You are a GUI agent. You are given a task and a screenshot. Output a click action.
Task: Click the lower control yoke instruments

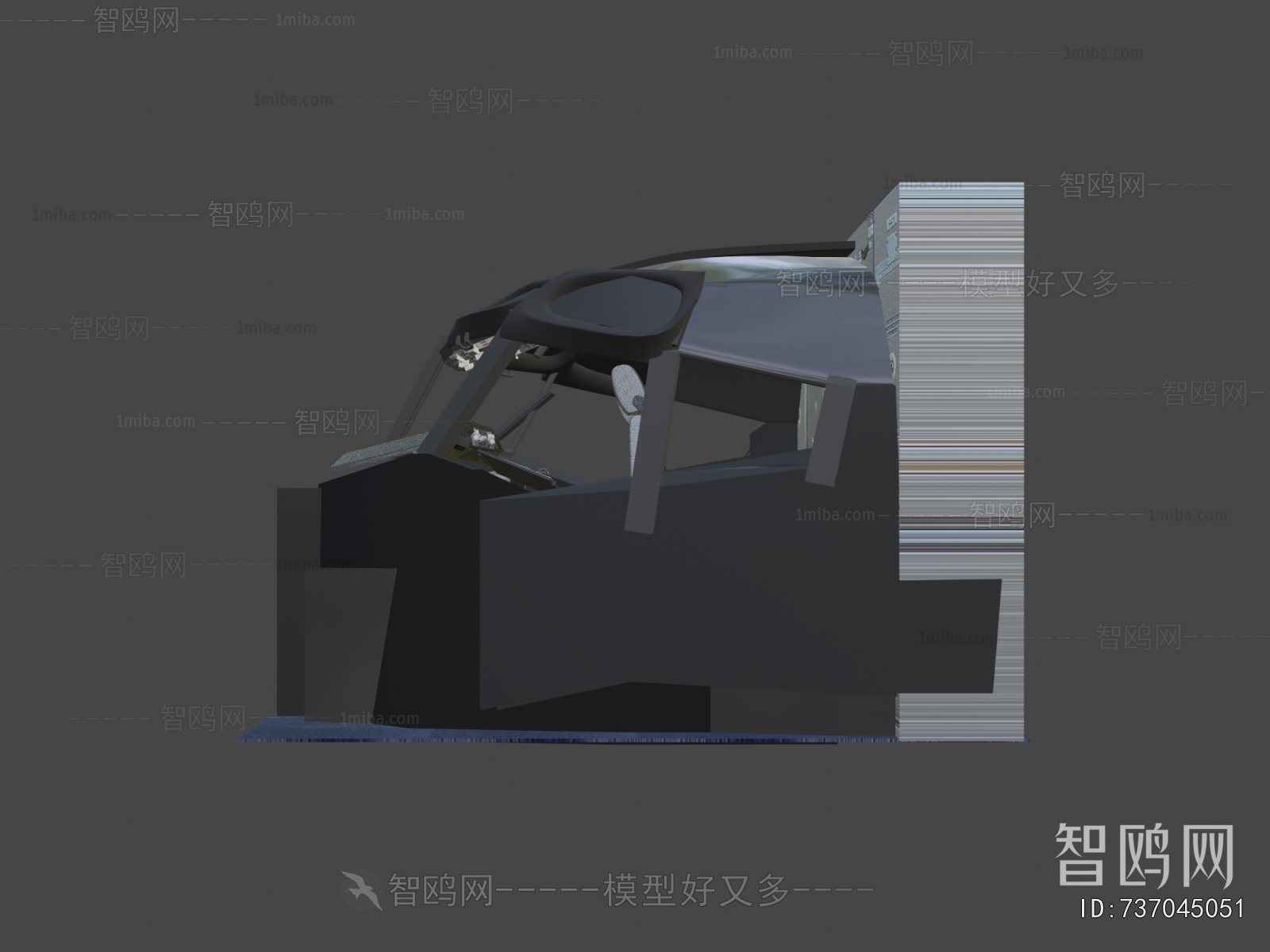[x=483, y=438]
